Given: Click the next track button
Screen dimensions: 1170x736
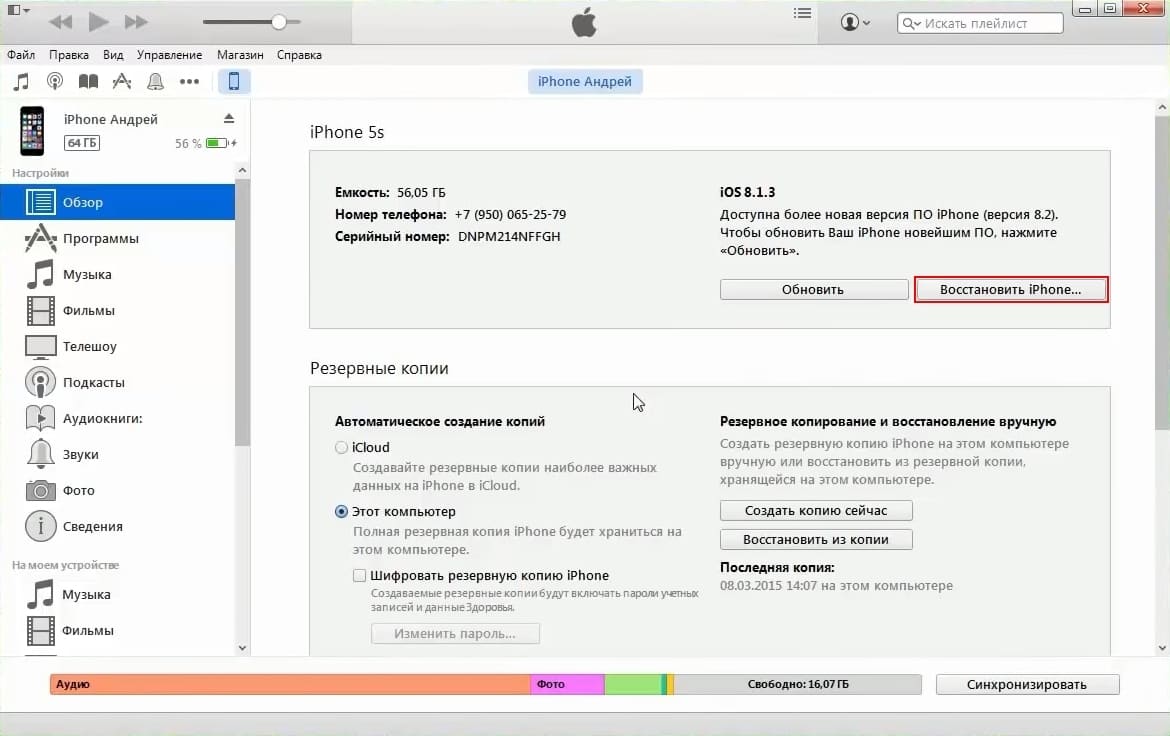Looking at the screenshot, I should pos(136,22).
